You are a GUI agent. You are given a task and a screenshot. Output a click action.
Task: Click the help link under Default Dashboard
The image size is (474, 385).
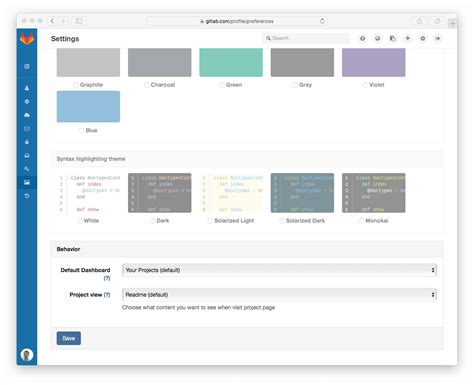click(107, 278)
